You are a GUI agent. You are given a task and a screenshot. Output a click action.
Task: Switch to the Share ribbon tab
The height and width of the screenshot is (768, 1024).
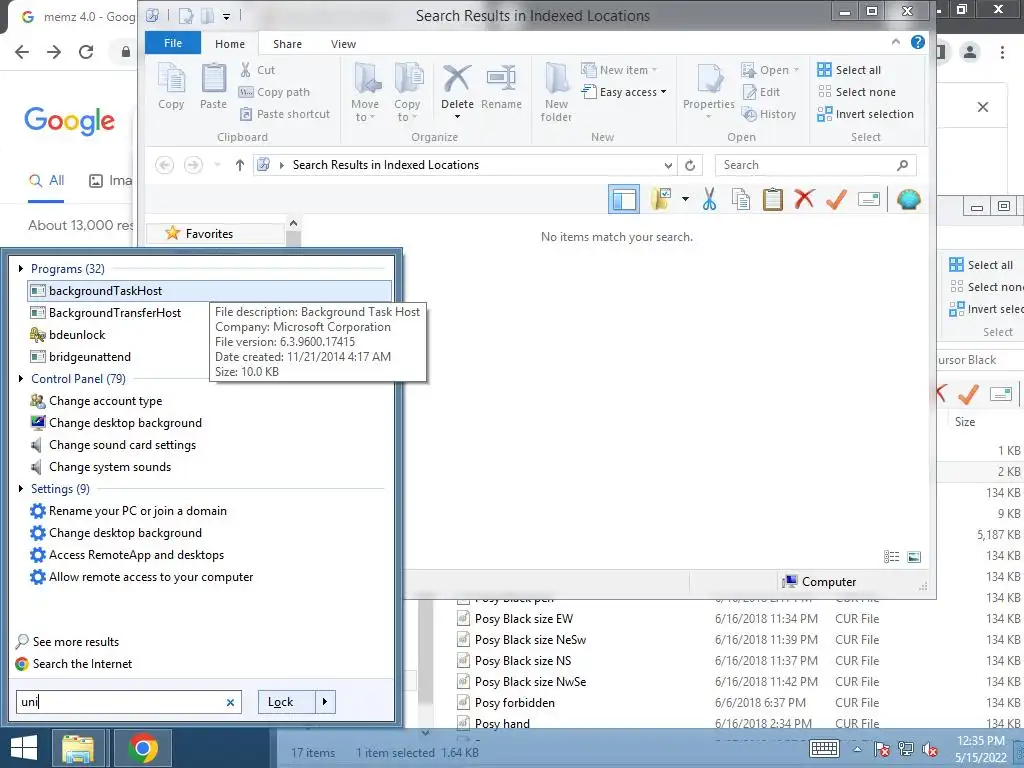point(287,44)
